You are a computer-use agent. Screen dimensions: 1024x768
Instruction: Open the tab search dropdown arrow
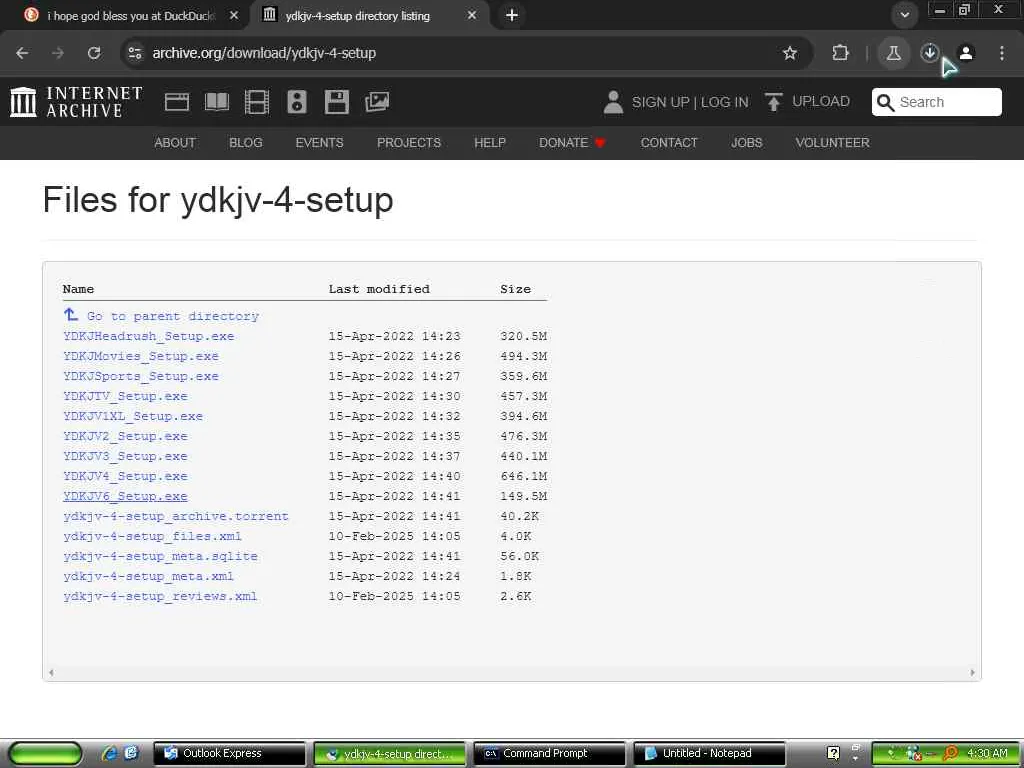point(904,15)
